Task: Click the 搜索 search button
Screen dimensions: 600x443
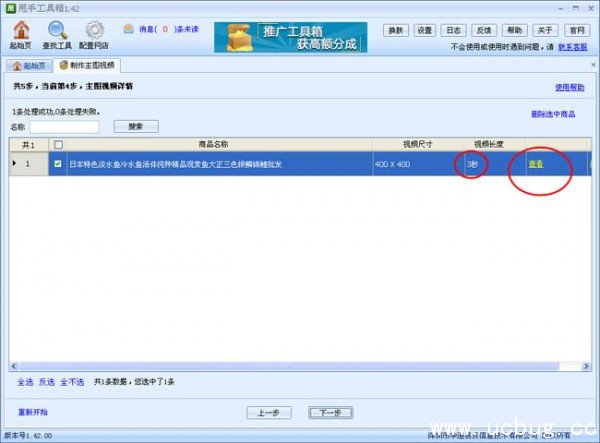Action: (136, 126)
